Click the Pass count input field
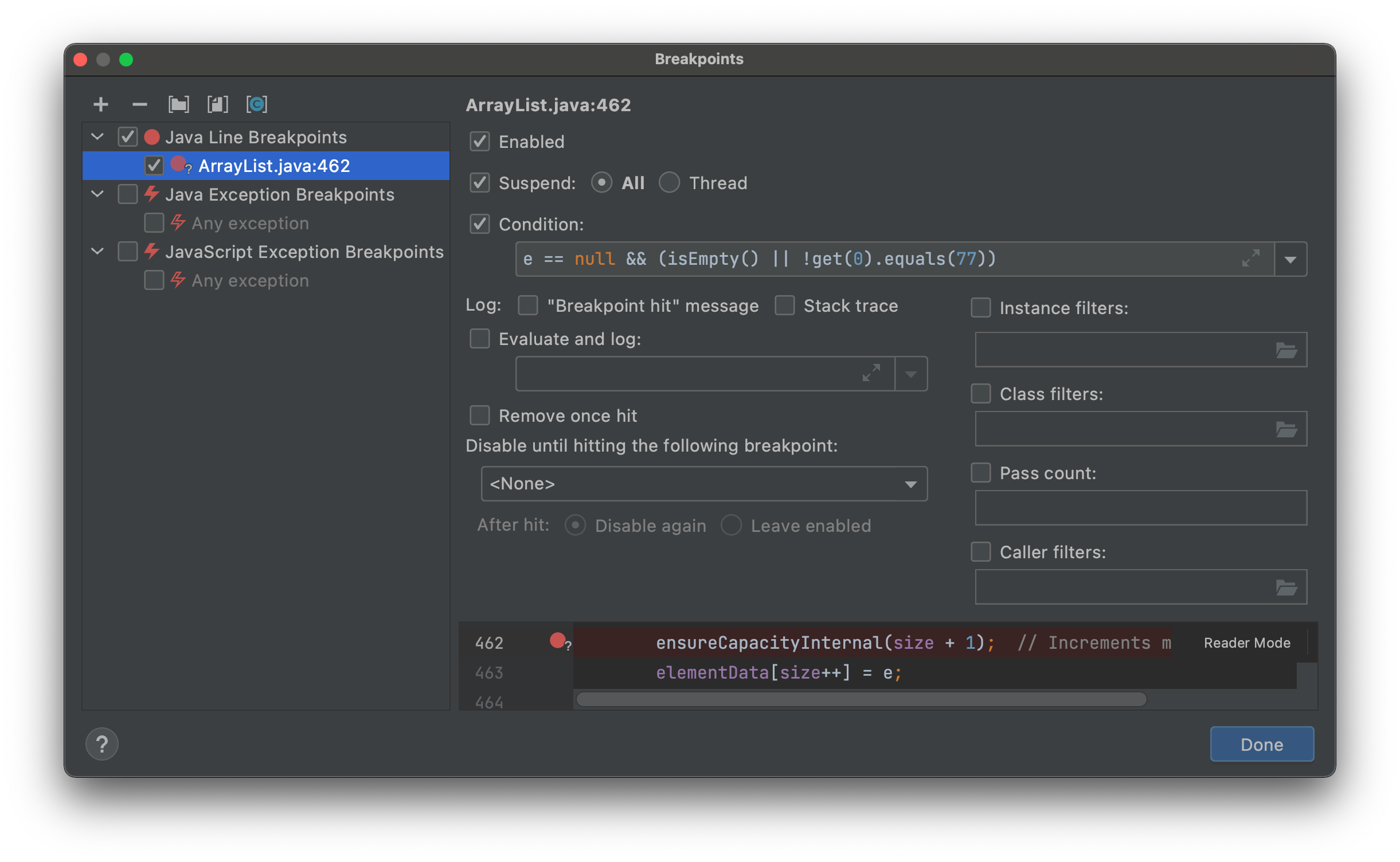 [1140, 508]
